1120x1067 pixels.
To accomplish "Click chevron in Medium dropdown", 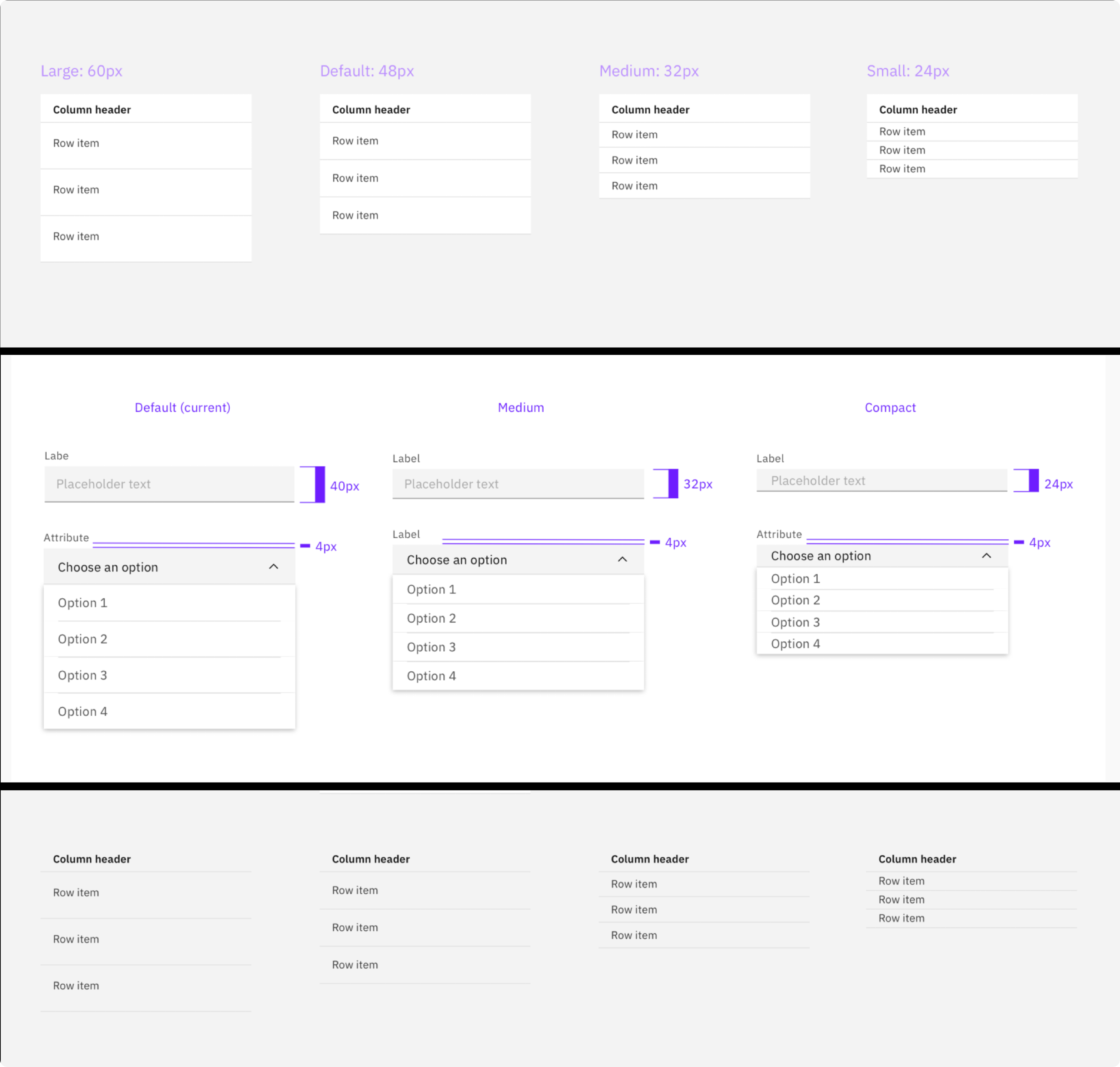I will pyautogui.click(x=623, y=559).
